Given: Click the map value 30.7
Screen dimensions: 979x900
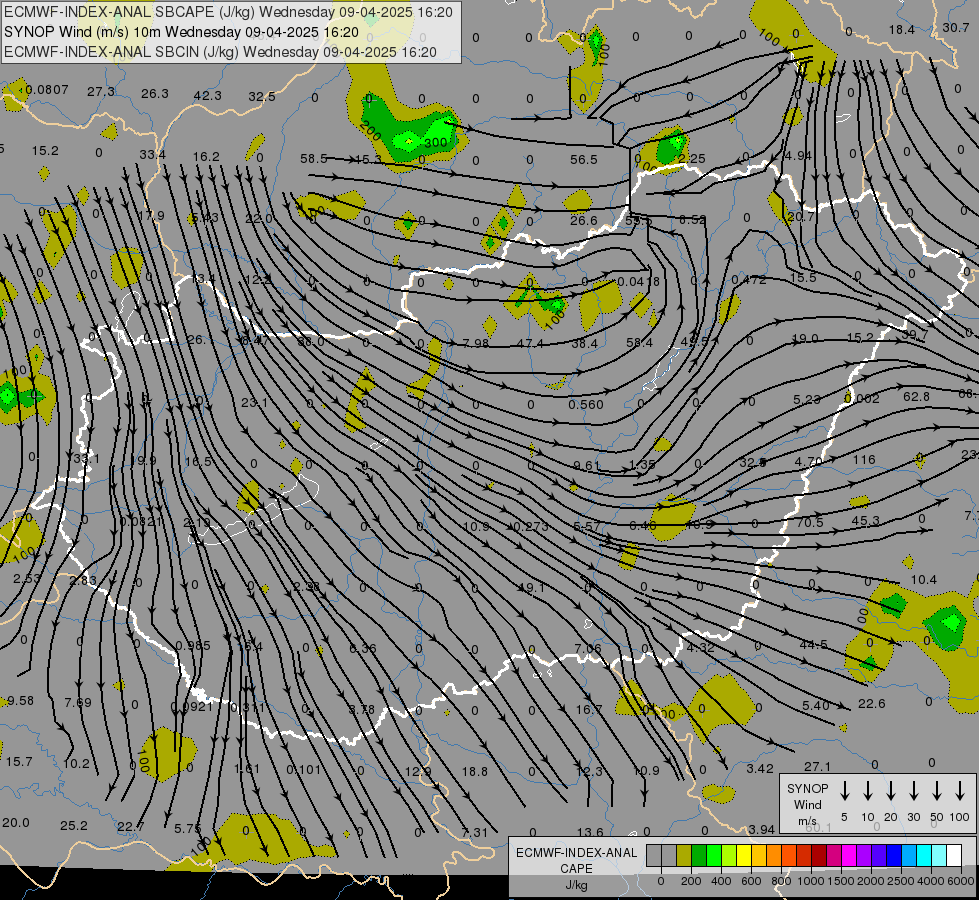Looking at the screenshot, I should pos(956,27).
